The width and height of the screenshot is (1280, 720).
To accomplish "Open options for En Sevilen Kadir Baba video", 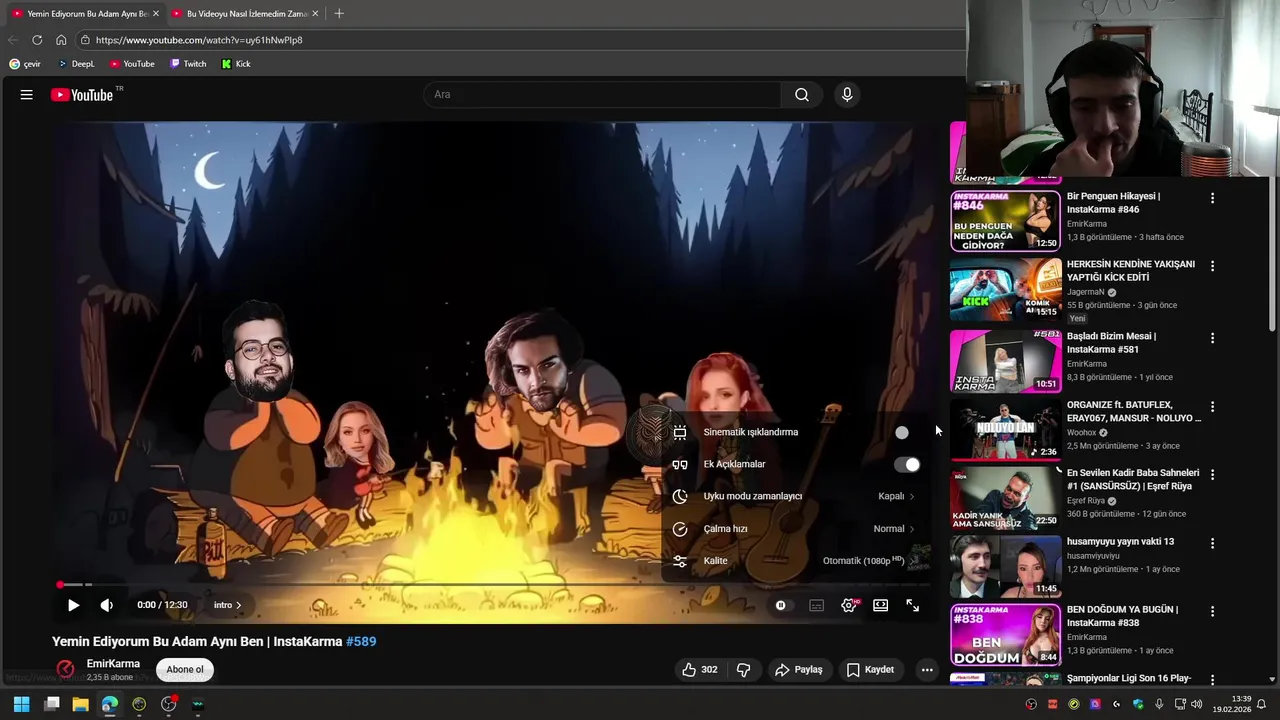I will pyautogui.click(x=1212, y=475).
